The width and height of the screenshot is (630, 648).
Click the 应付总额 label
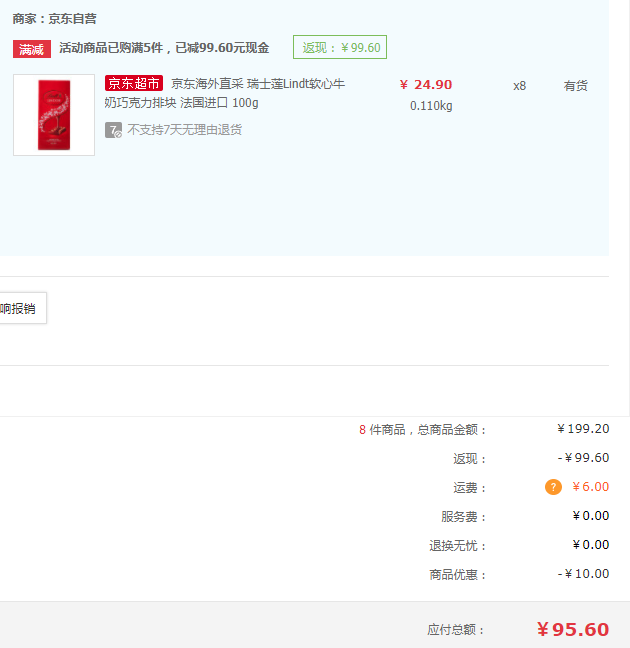coord(456,630)
